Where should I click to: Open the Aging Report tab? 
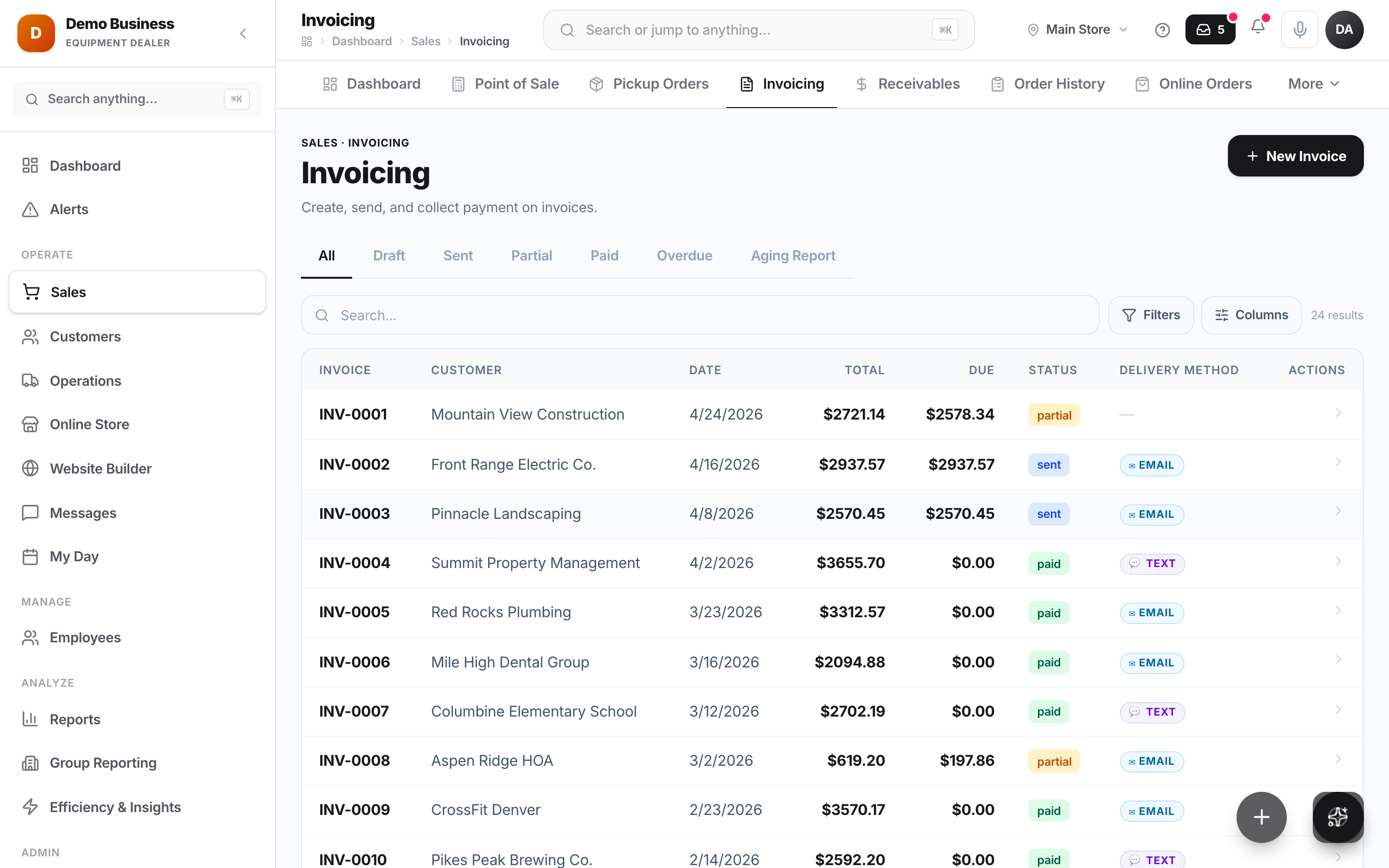793,256
